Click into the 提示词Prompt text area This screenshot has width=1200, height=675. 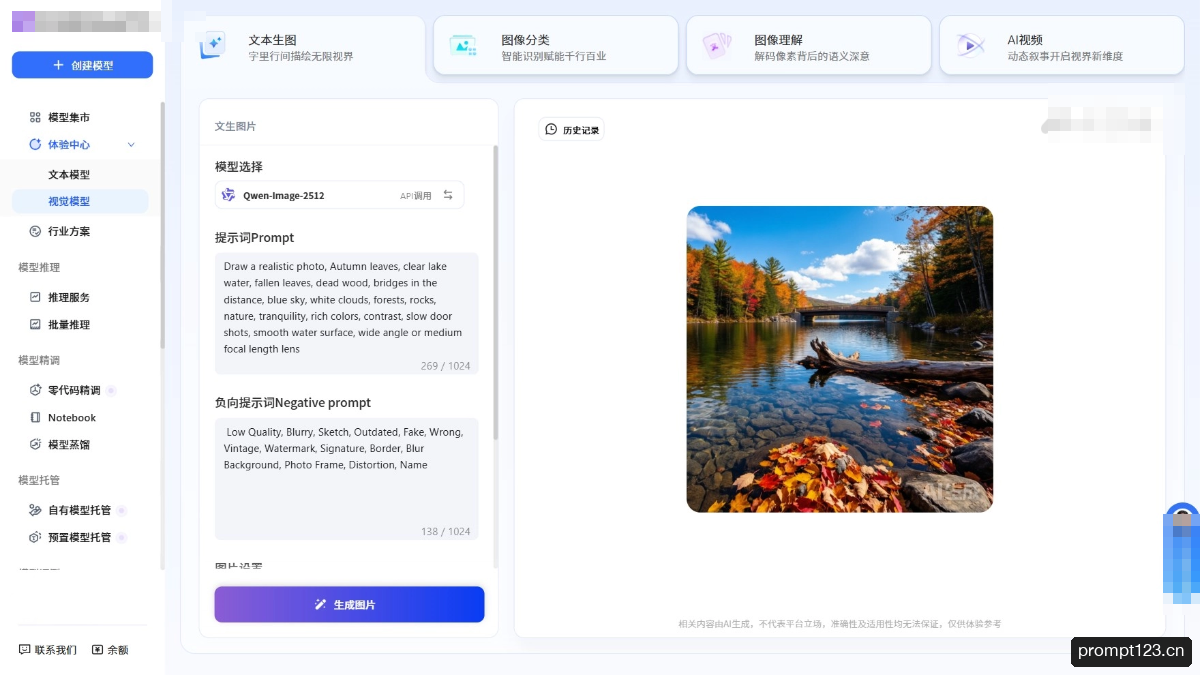[x=347, y=313]
